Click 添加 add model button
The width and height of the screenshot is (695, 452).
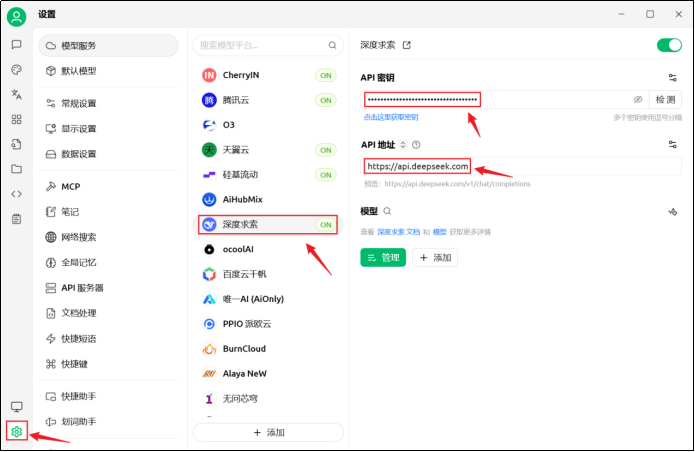tap(435, 257)
